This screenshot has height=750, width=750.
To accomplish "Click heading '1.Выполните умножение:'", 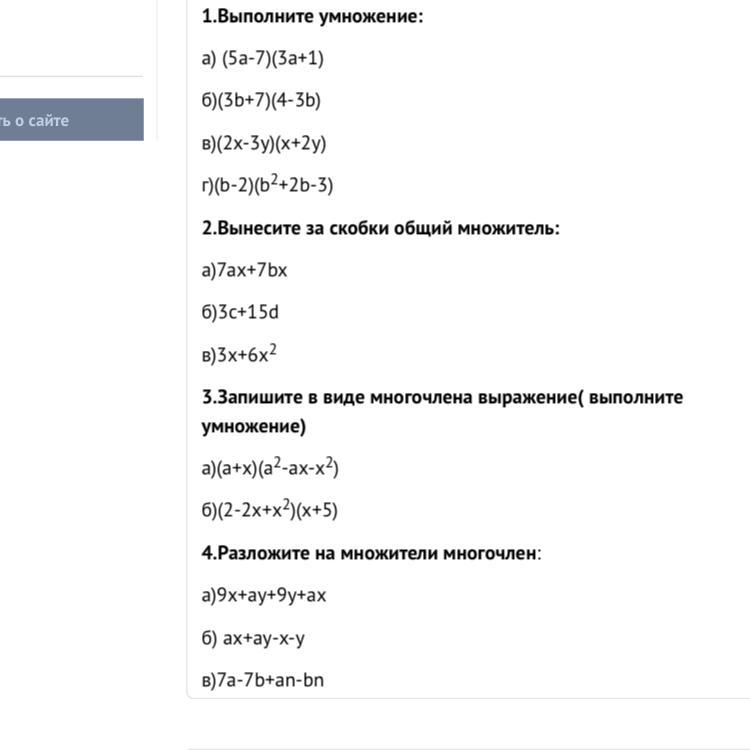I will (x=312, y=16).
